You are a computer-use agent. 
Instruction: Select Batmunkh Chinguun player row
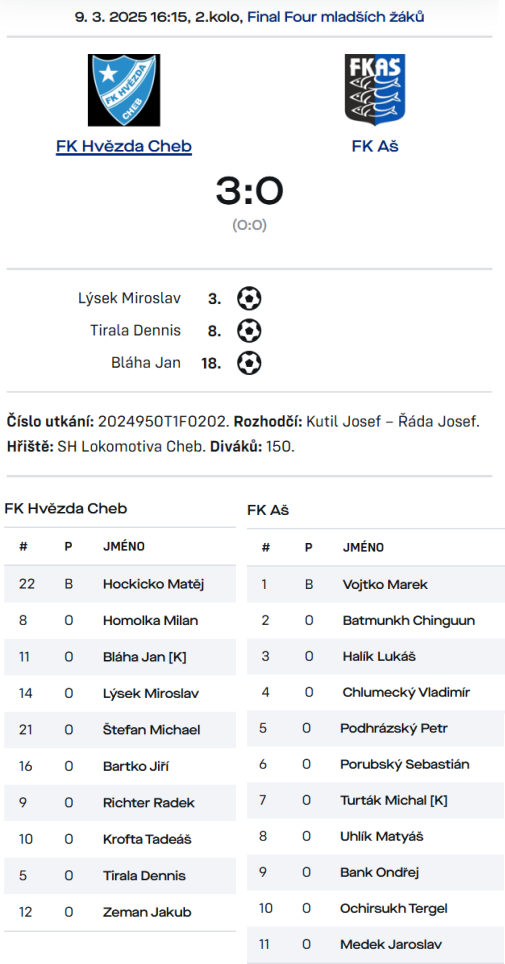coord(376,620)
